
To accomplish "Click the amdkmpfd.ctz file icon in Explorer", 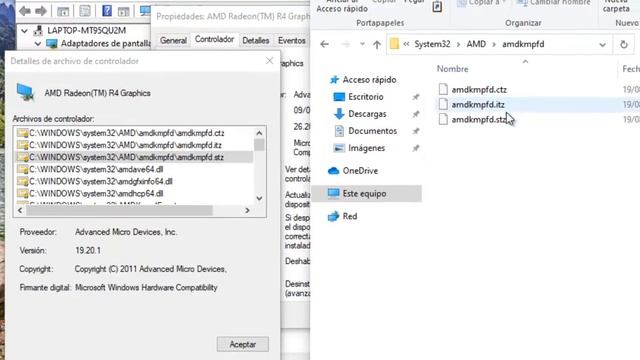I will pos(443,89).
